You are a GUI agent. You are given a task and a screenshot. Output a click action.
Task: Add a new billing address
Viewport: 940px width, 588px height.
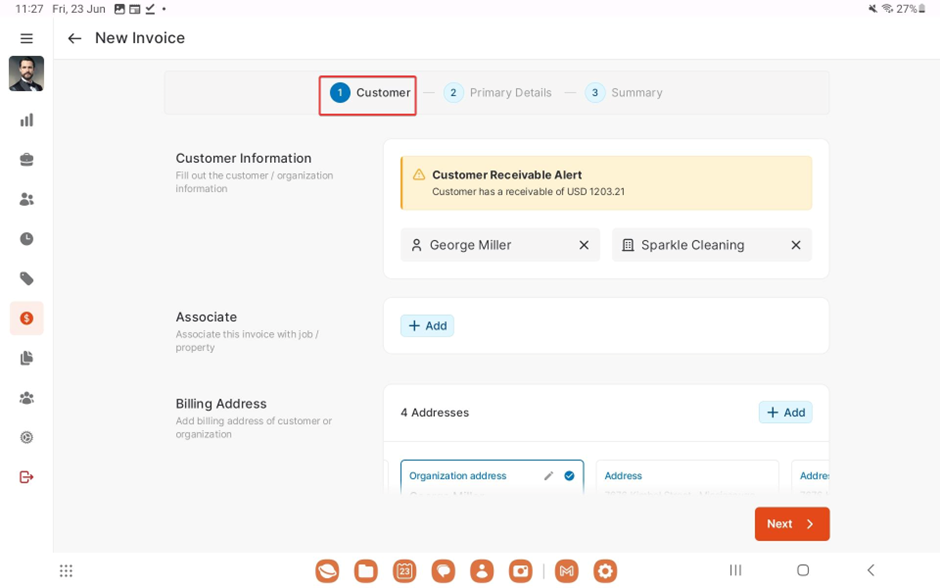785,412
